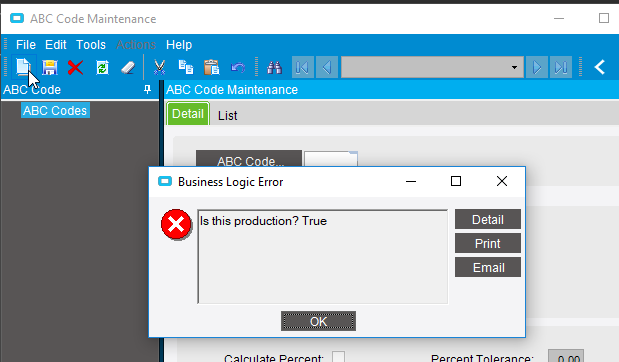619x362 pixels.
Task: Open the Tools menu
Action: (x=91, y=45)
